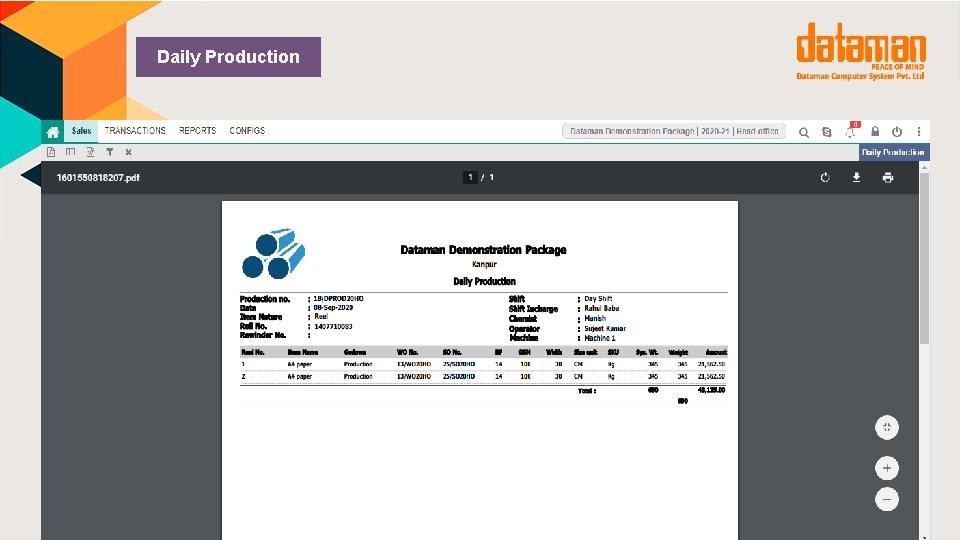The width and height of the screenshot is (960, 540).
Task: Click the file name 1601550818207.pdf
Action: 98,178
